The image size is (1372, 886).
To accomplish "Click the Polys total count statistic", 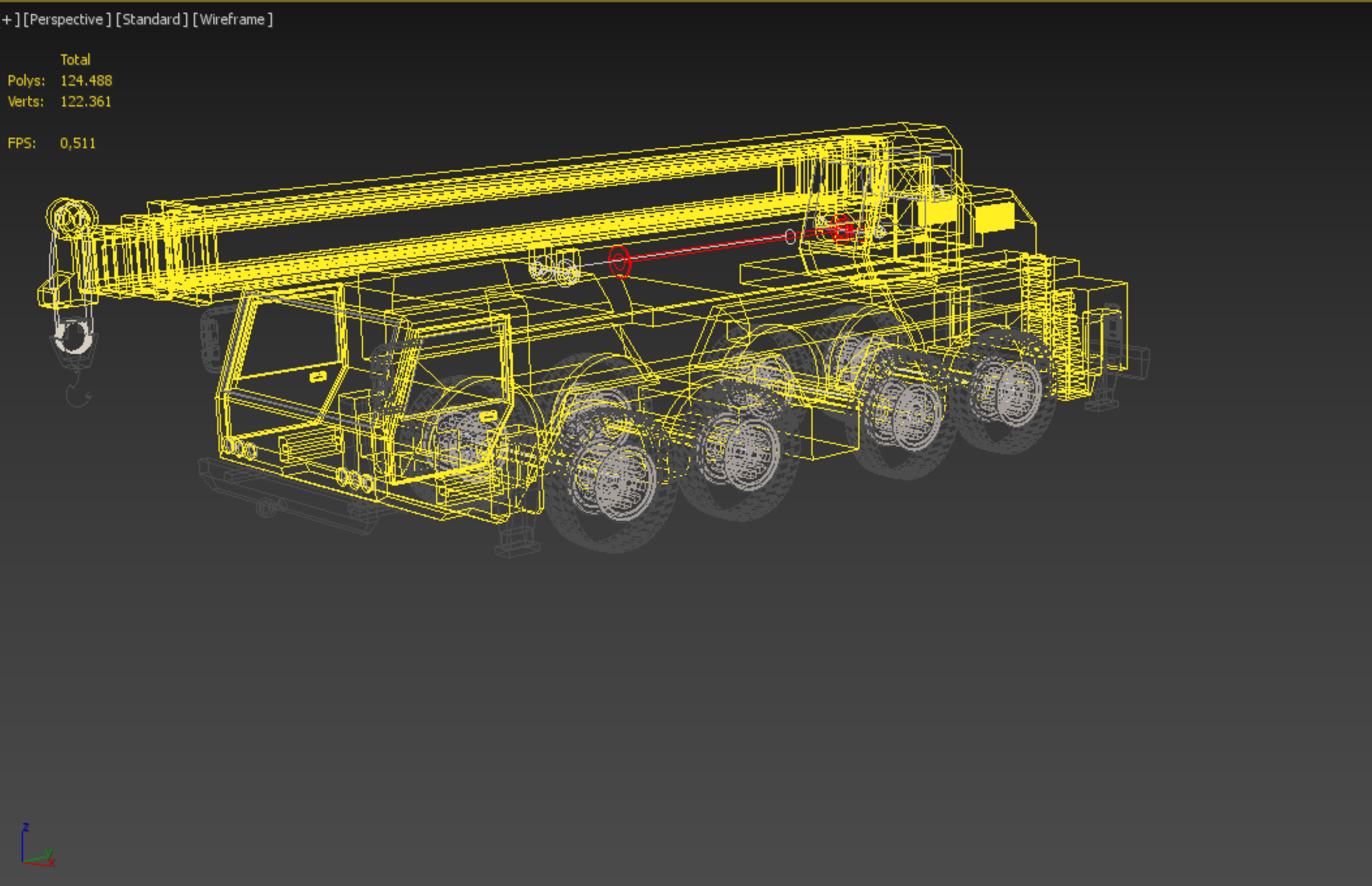I will 86,81.
